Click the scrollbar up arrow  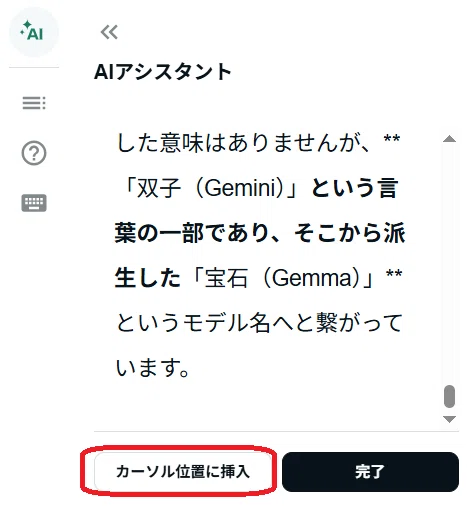[x=449, y=139]
